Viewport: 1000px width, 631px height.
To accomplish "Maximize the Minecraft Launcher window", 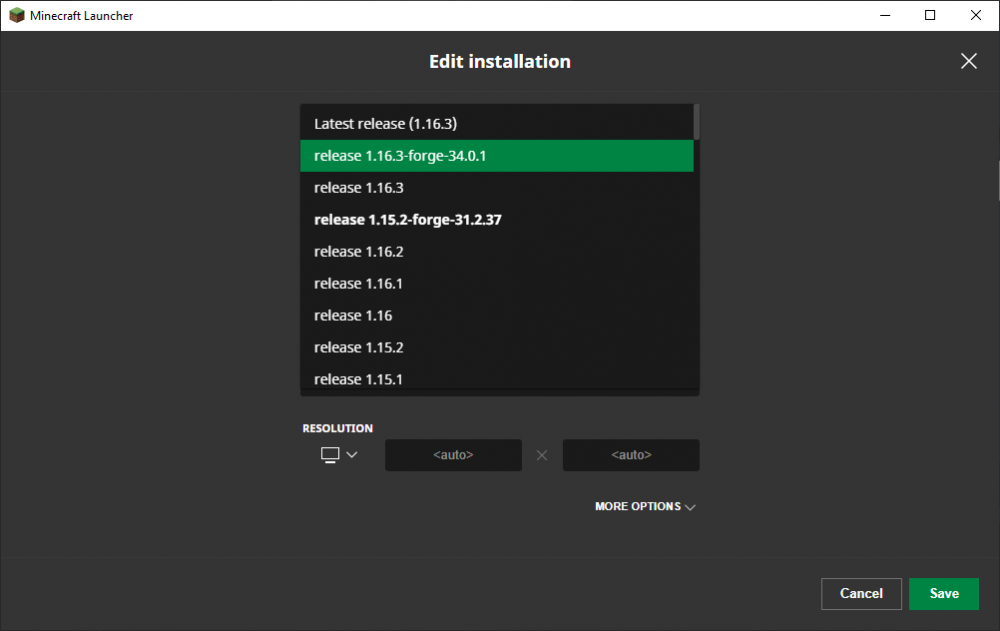I will 930,15.
